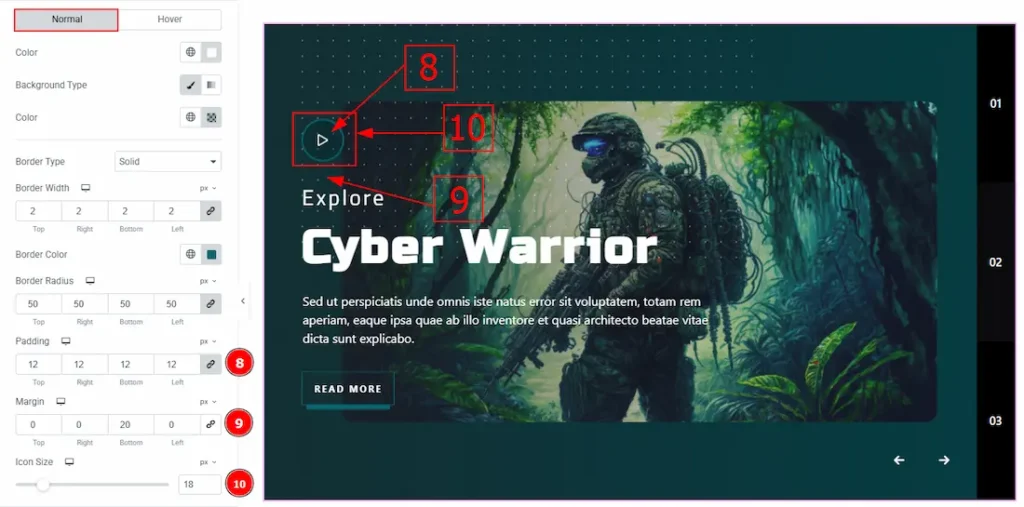Click responsive device icon next to Padding
Image resolution: width=1024 pixels, height=507 pixels.
(65, 341)
